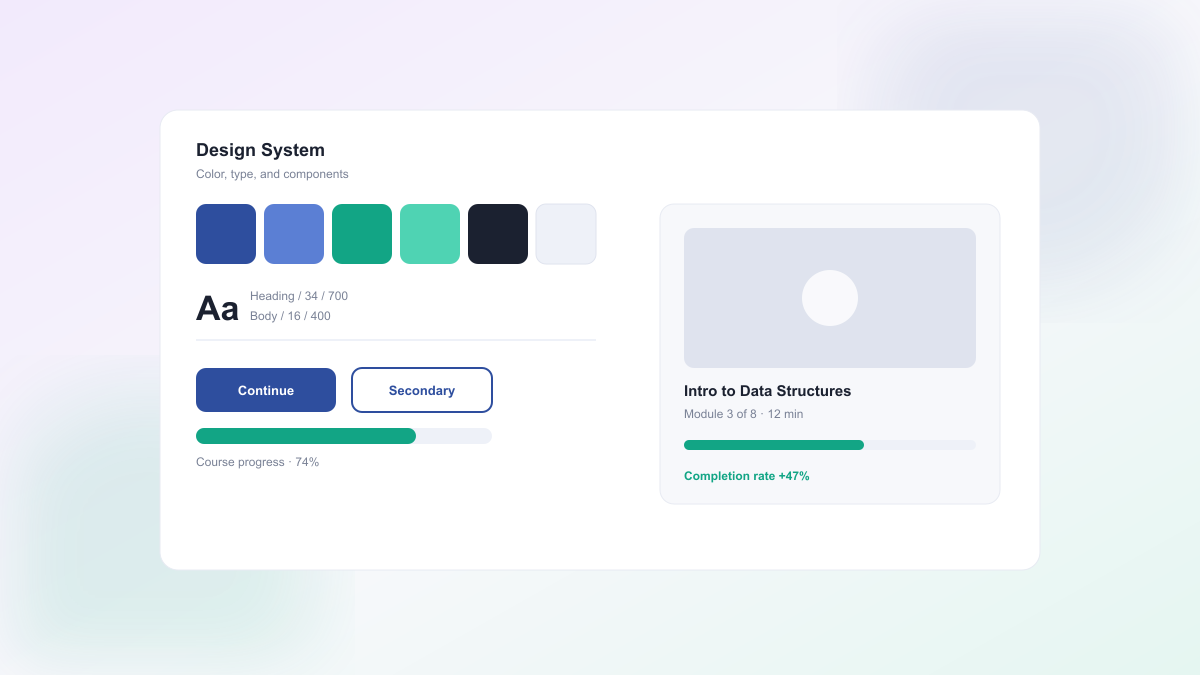The image size is (1200, 675).
Task: Click the 'Body / 16 / 400' spec text
Action: coord(290,316)
